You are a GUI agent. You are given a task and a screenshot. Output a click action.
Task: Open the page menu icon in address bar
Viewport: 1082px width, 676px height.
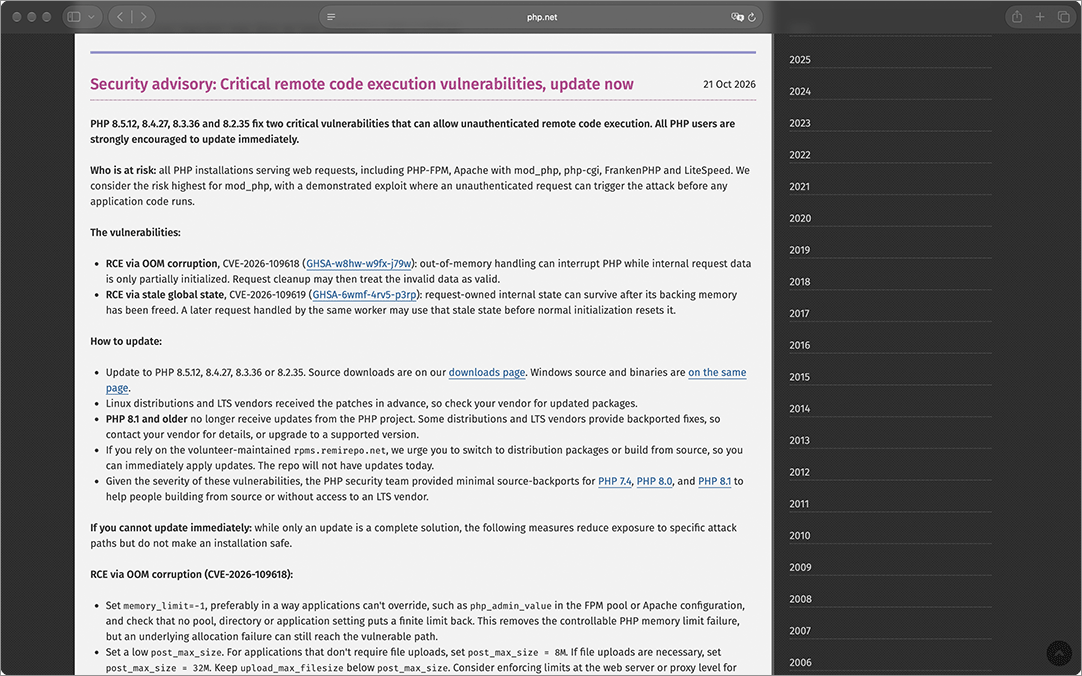(331, 17)
